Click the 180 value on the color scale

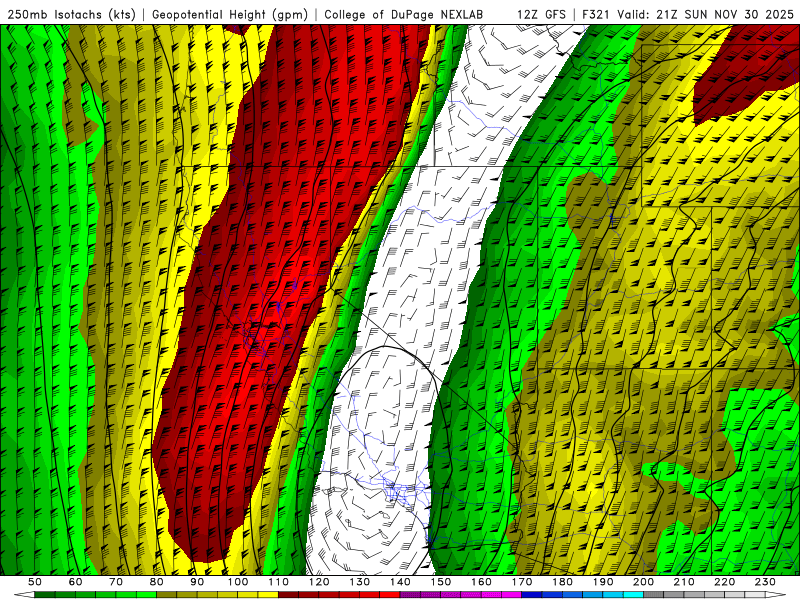pos(563,582)
